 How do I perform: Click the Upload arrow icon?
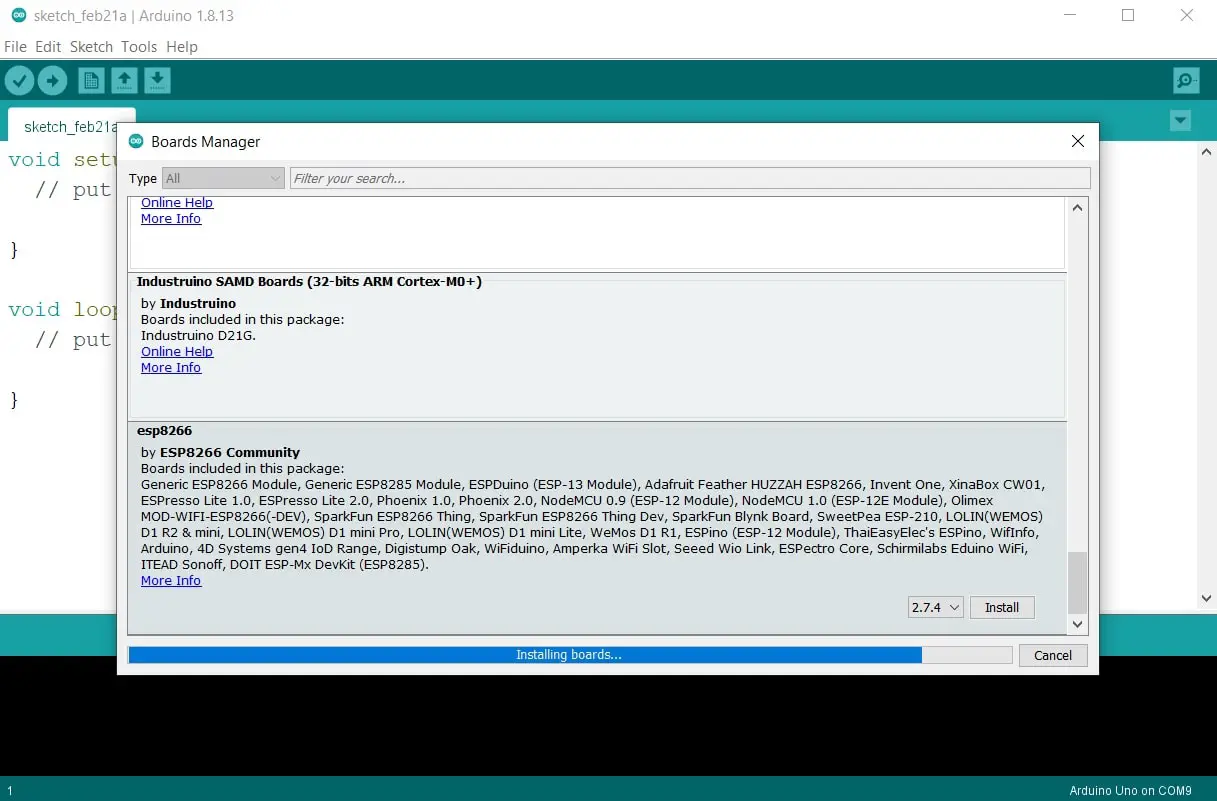click(52, 81)
